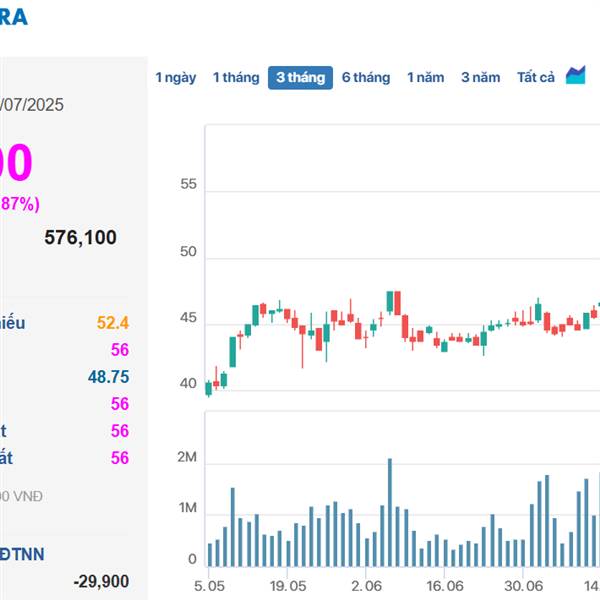
Task: Click the 40 price axis label
Action: click(188, 383)
